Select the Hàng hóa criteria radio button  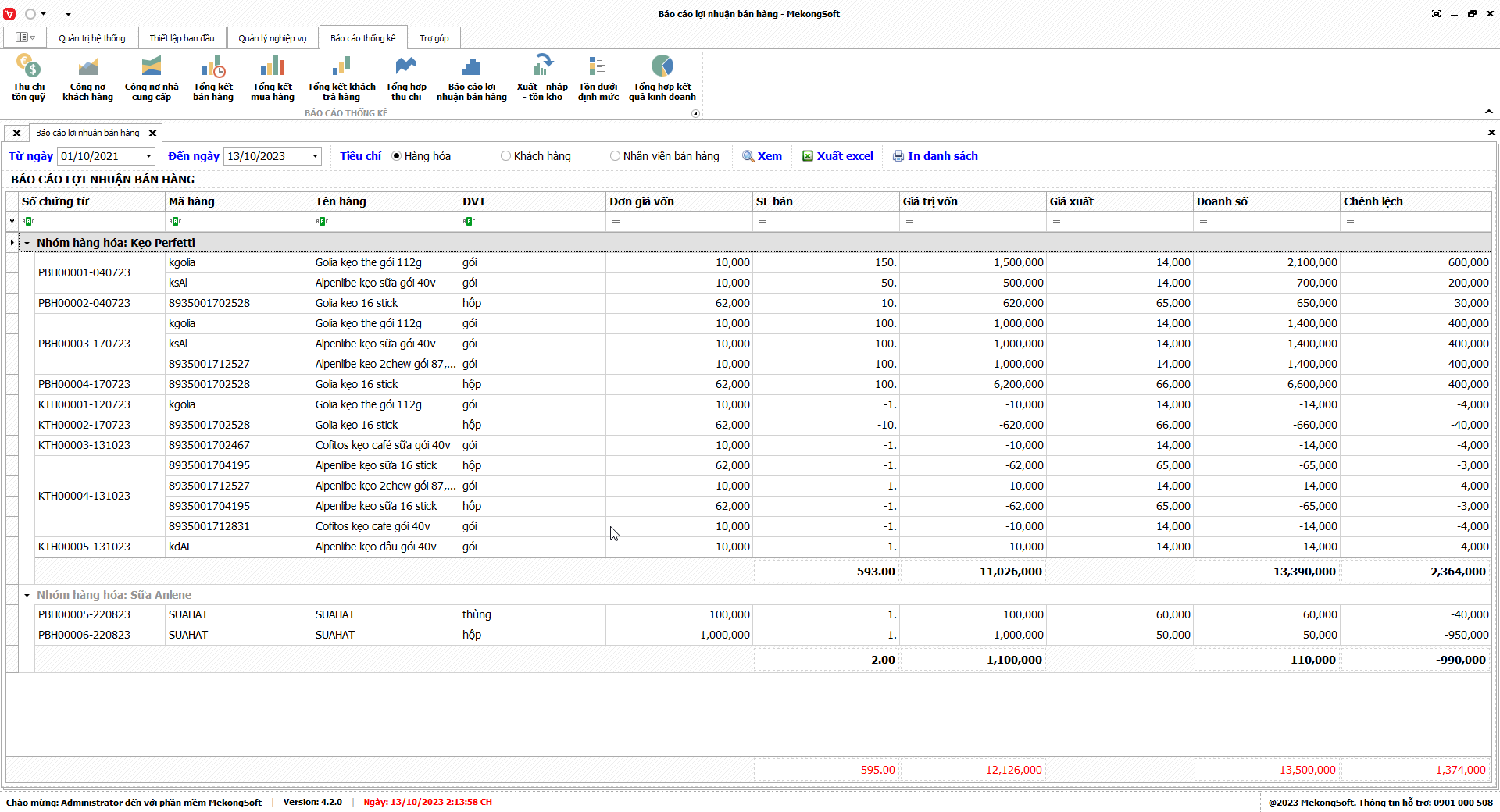(397, 156)
